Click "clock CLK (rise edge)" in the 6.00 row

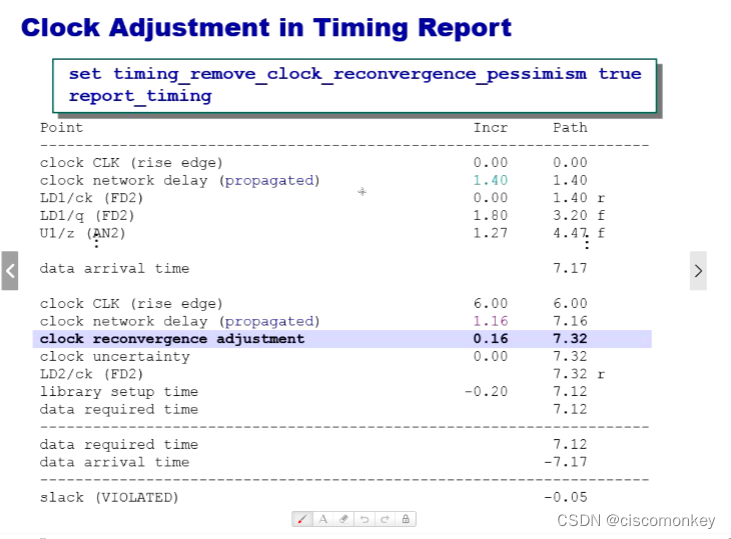[131, 304]
